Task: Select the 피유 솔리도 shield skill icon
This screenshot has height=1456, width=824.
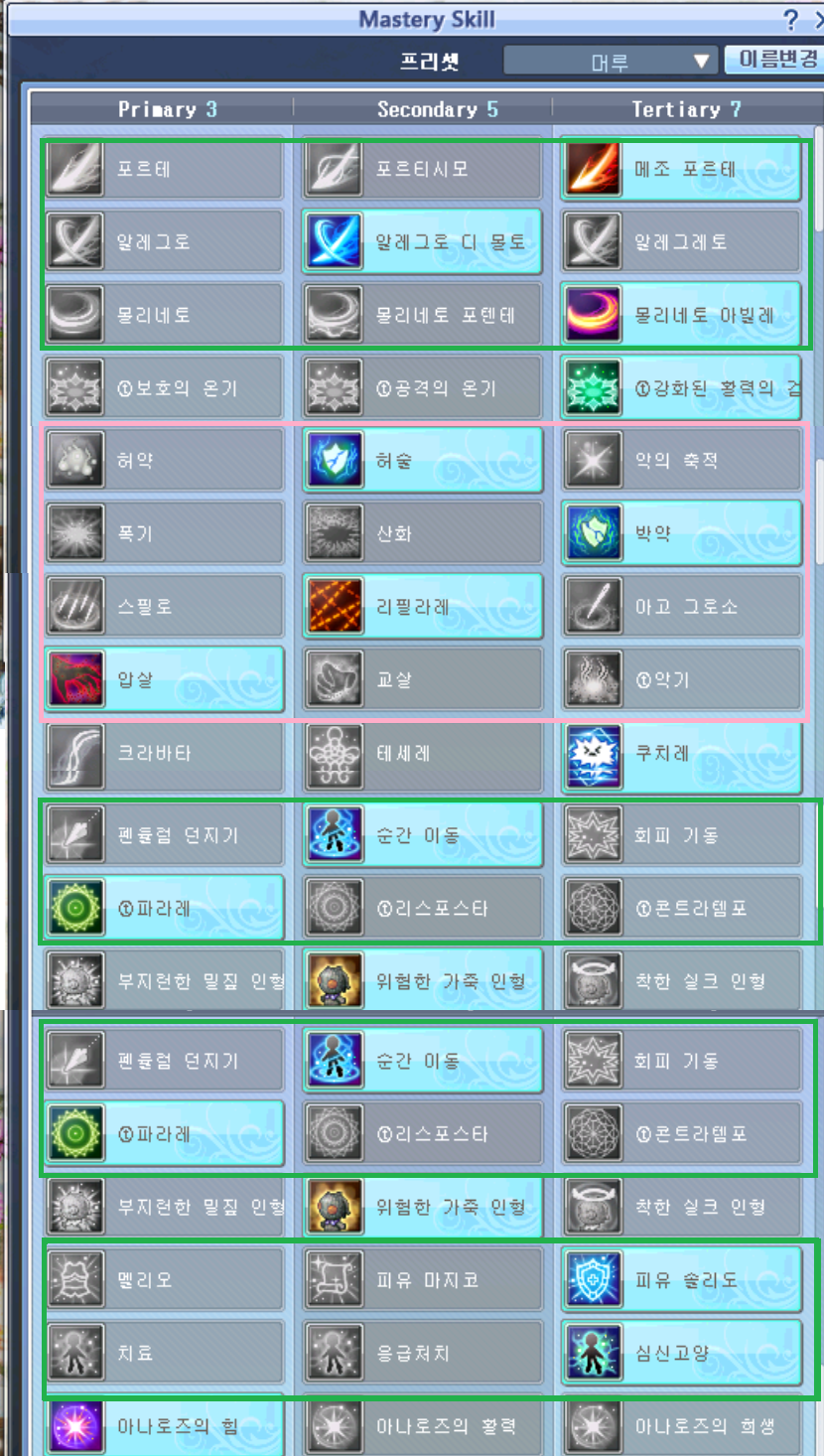Action: pos(594,1280)
